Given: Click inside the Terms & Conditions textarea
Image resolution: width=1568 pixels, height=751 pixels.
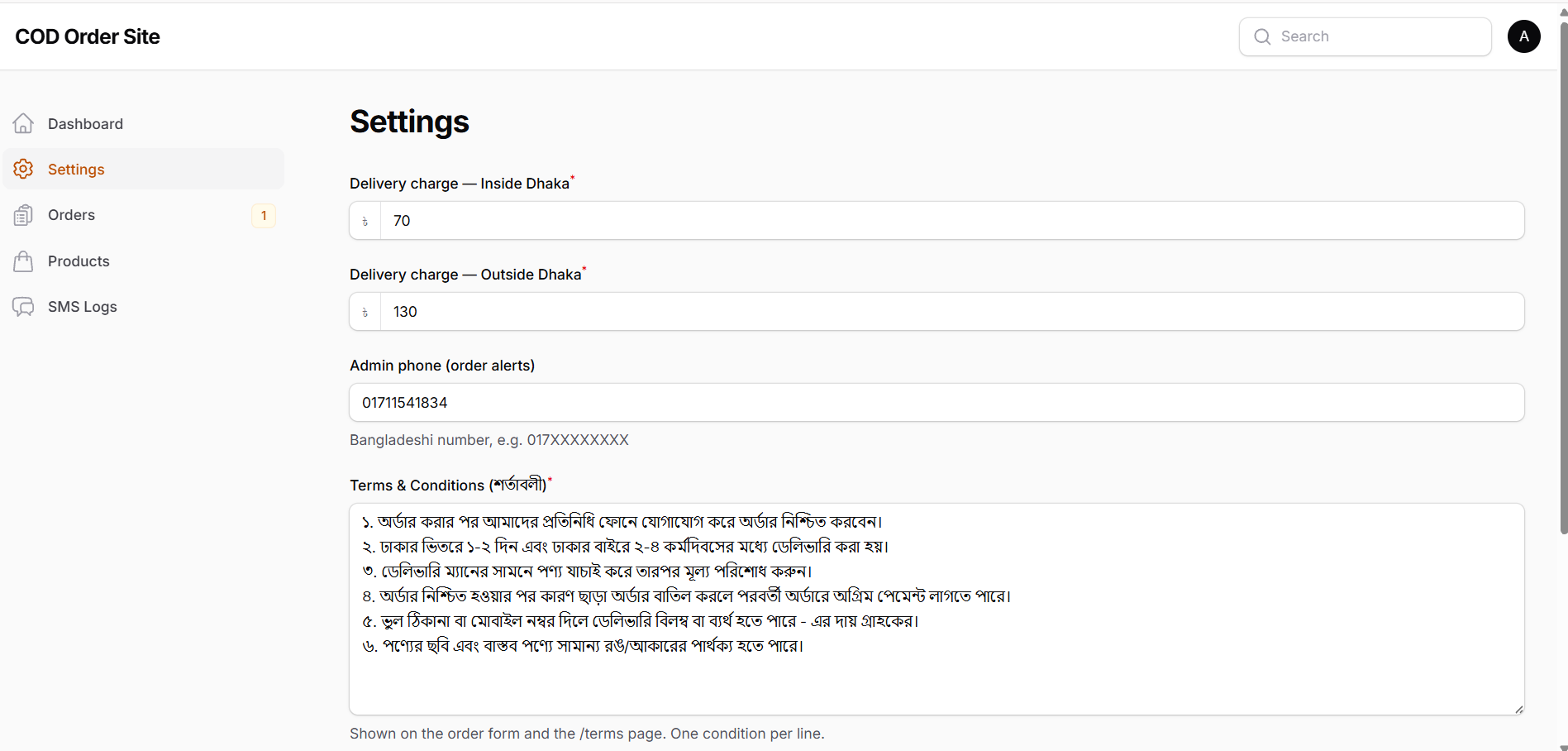Looking at the screenshot, I should [x=937, y=609].
